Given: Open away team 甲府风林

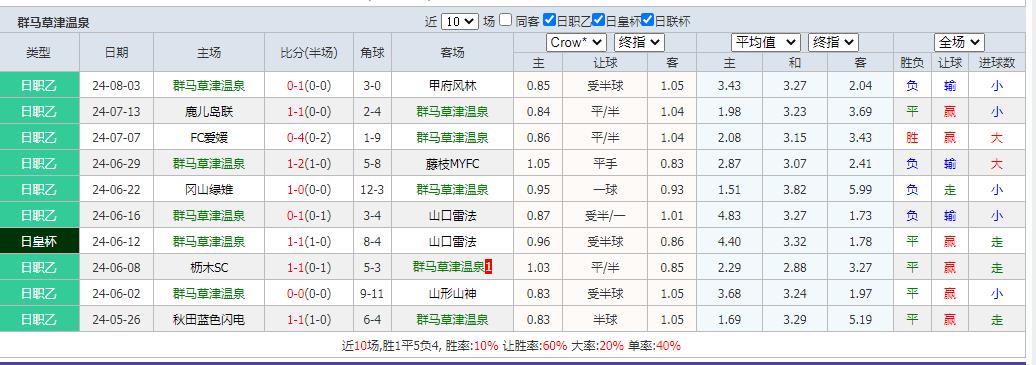Looking at the screenshot, I should coord(453,85).
